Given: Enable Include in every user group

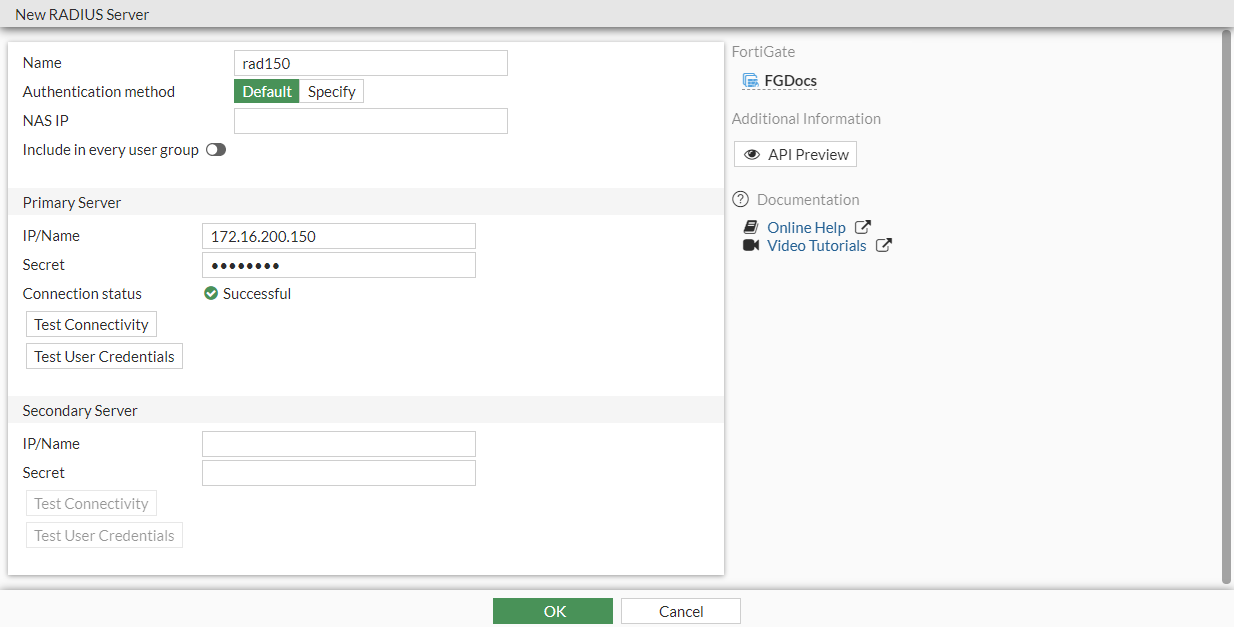Looking at the screenshot, I should 216,150.
